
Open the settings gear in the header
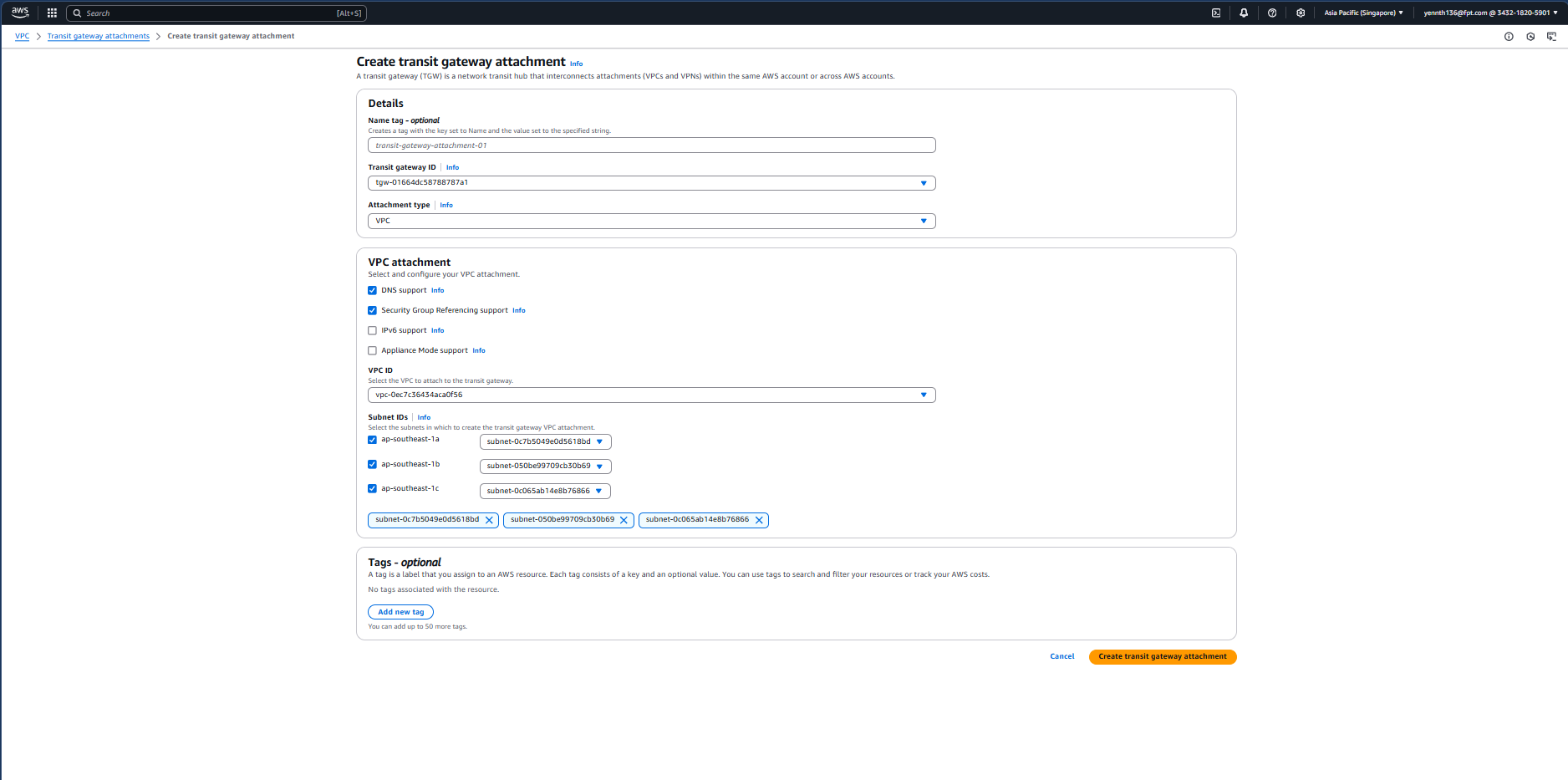[x=1301, y=13]
